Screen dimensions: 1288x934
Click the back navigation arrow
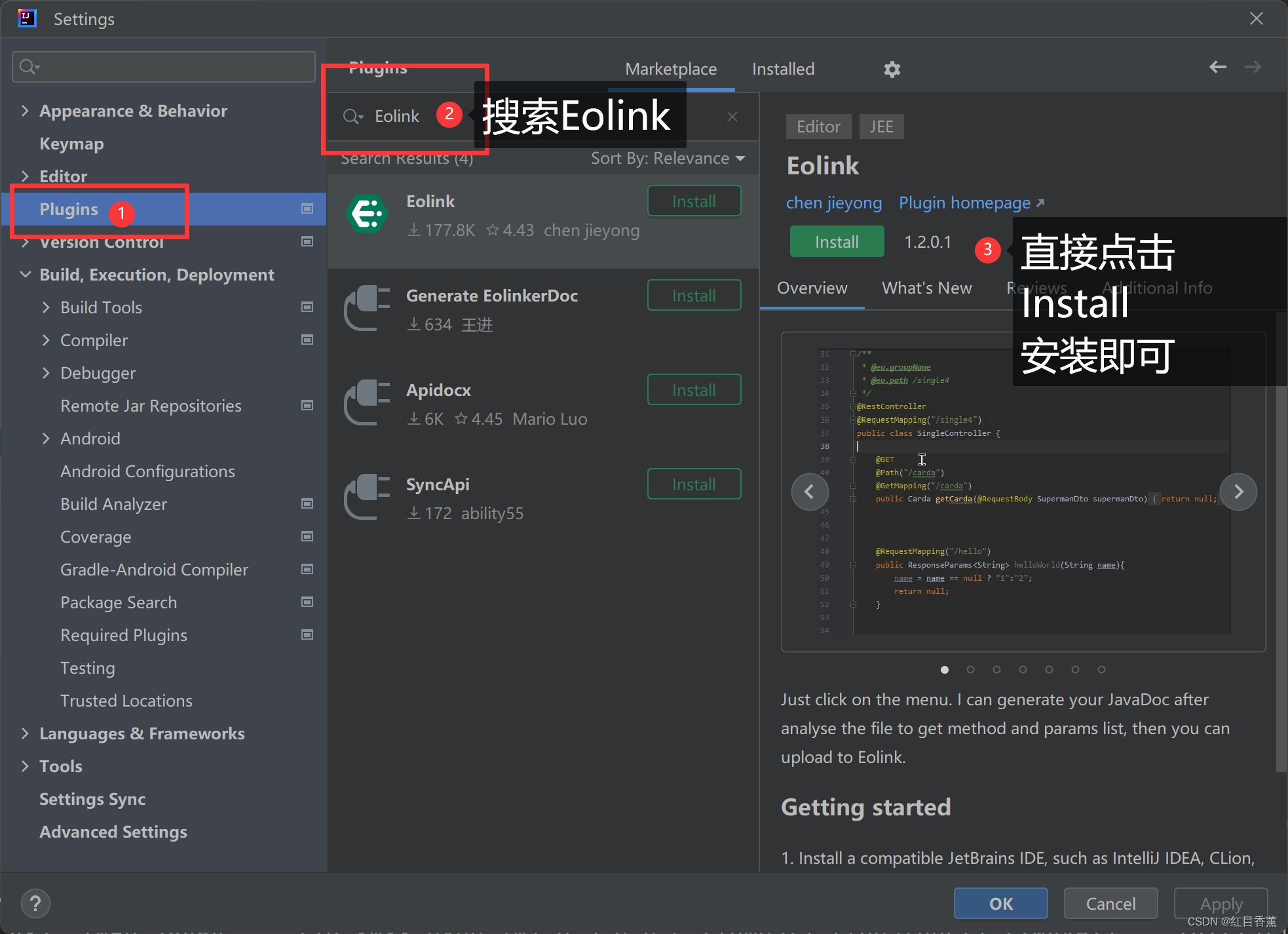tap(1217, 67)
